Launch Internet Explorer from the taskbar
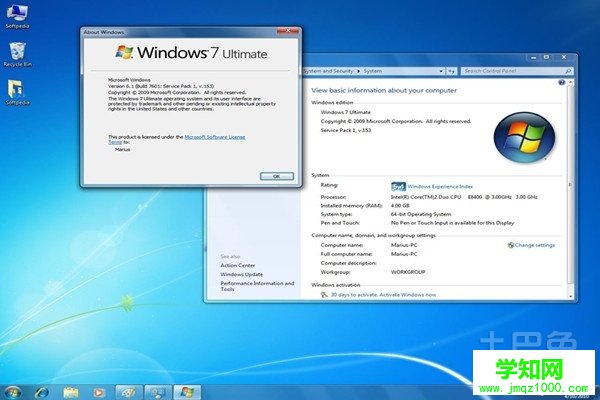Image resolution: width=600 pixels, height=400 pixels. (x=41, y=392)
